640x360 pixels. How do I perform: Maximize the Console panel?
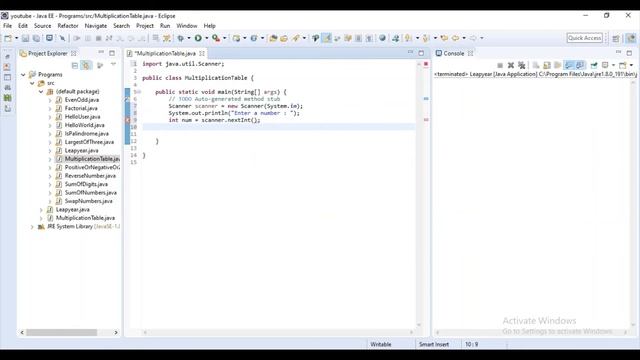(629, 53)
